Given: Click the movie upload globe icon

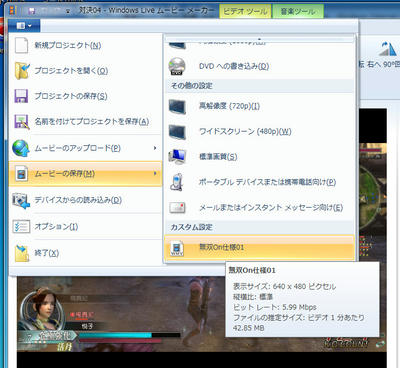Looking at the screenshot, I should 21,148.
